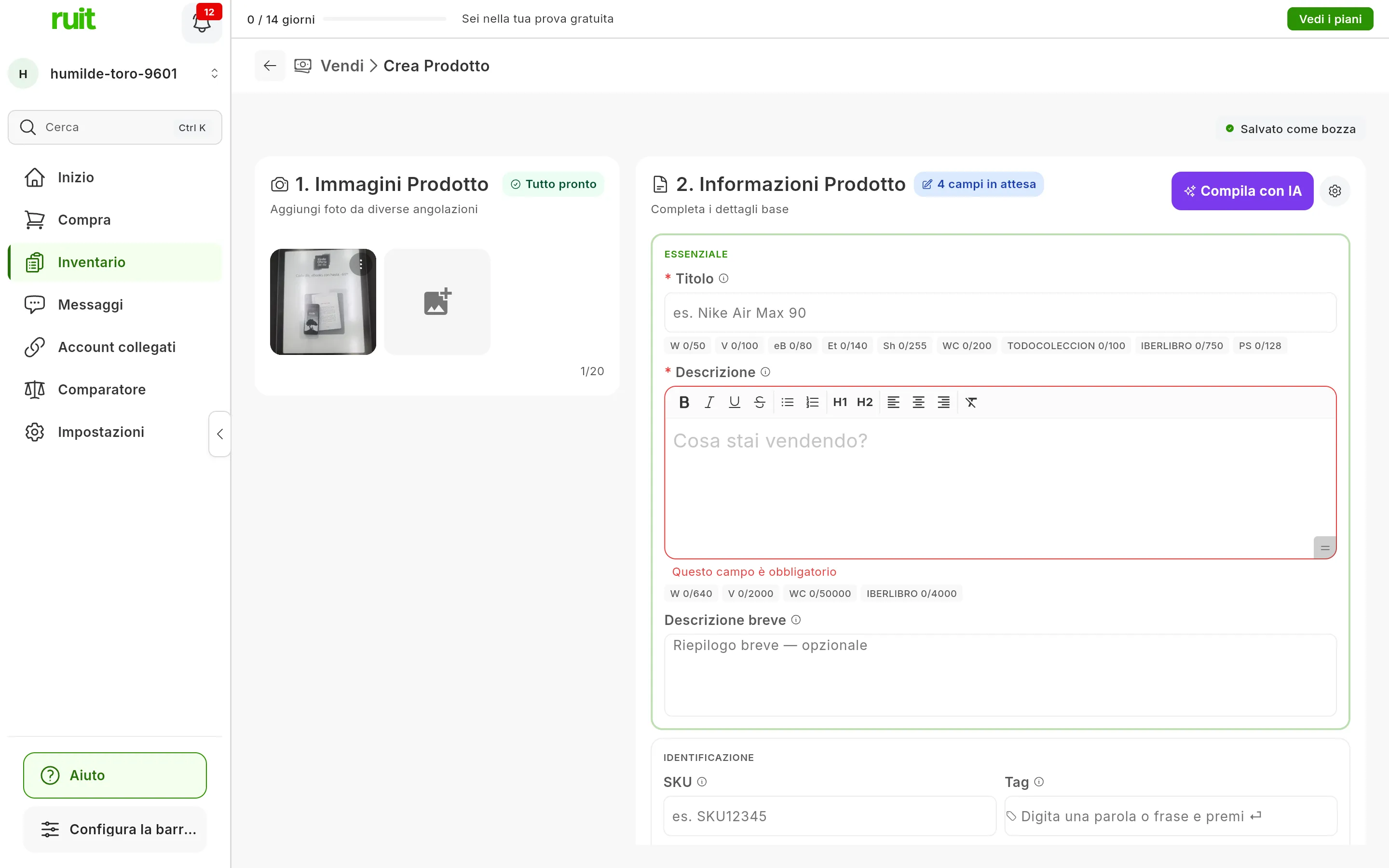This screenshot has height=868, width=1389.
Task: Open product info settings gear
Action: pyautogui.click(x=1335, y=190)
